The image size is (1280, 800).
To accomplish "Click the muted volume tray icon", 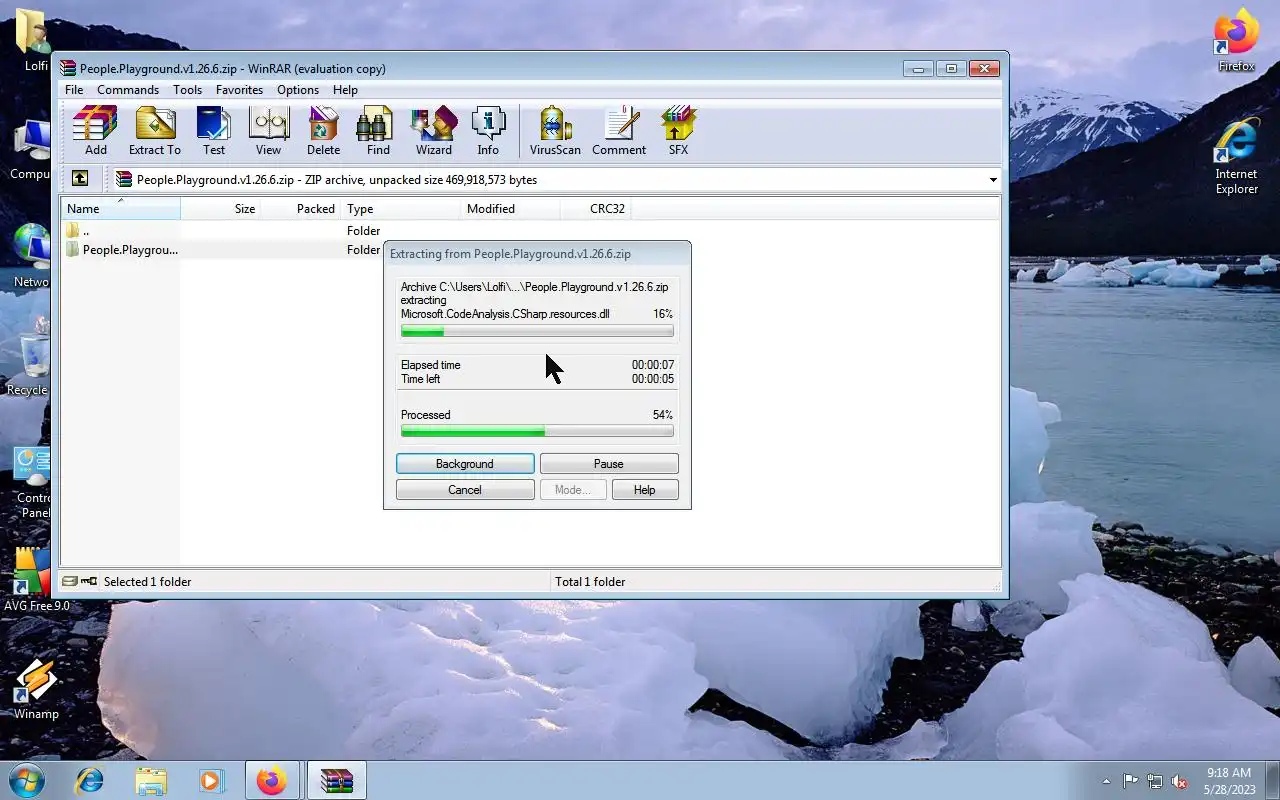I will pyautogui.click(x=1180, y=781).
